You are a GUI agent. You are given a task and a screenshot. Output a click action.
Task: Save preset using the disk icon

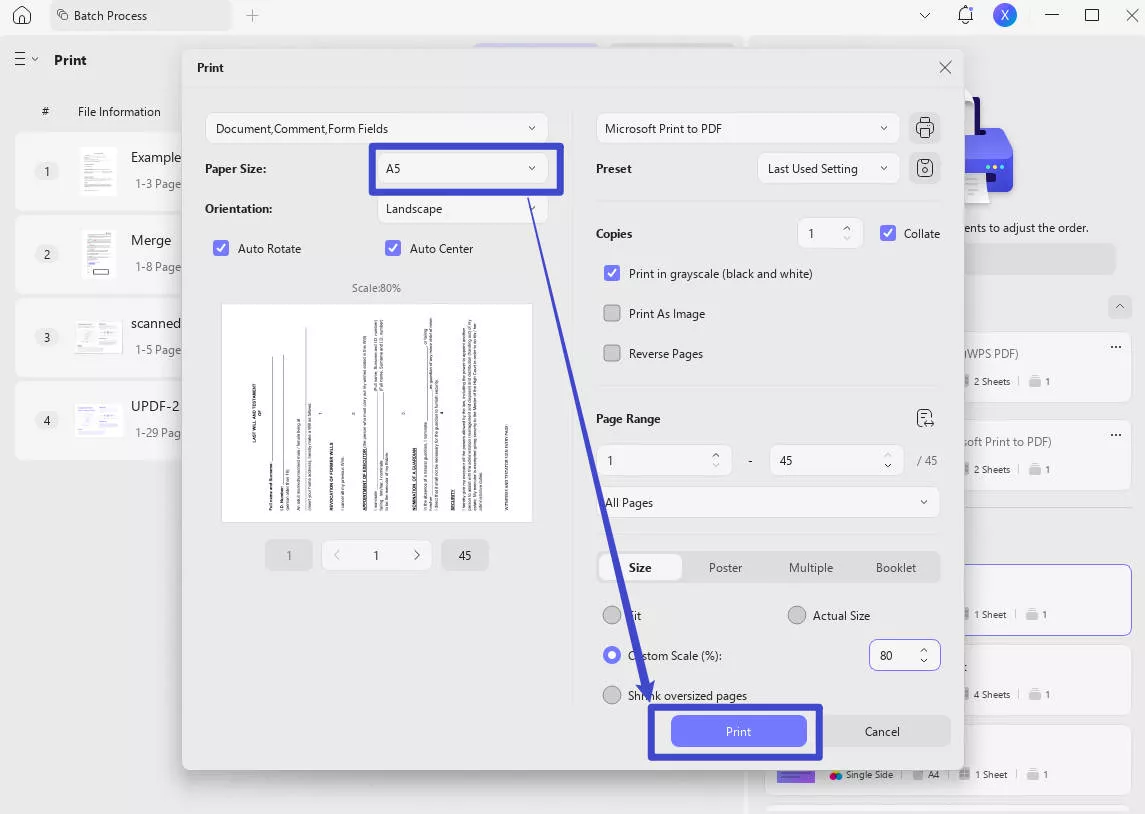click(x=924, y=168)
